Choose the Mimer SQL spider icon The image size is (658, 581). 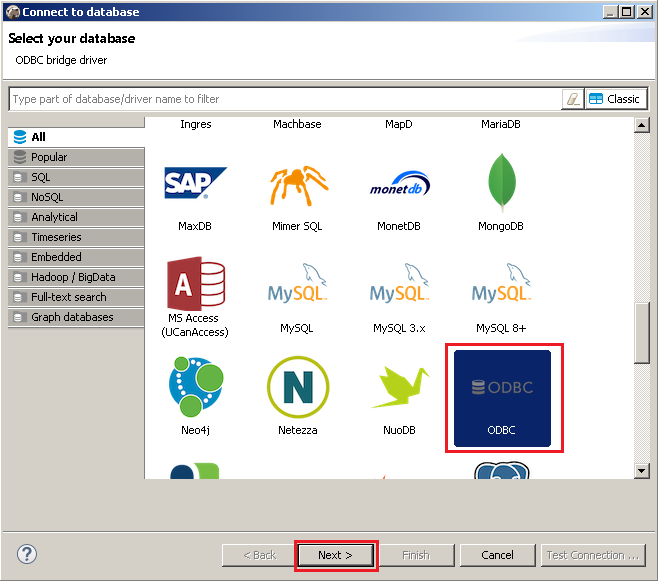tap(298, 185)
